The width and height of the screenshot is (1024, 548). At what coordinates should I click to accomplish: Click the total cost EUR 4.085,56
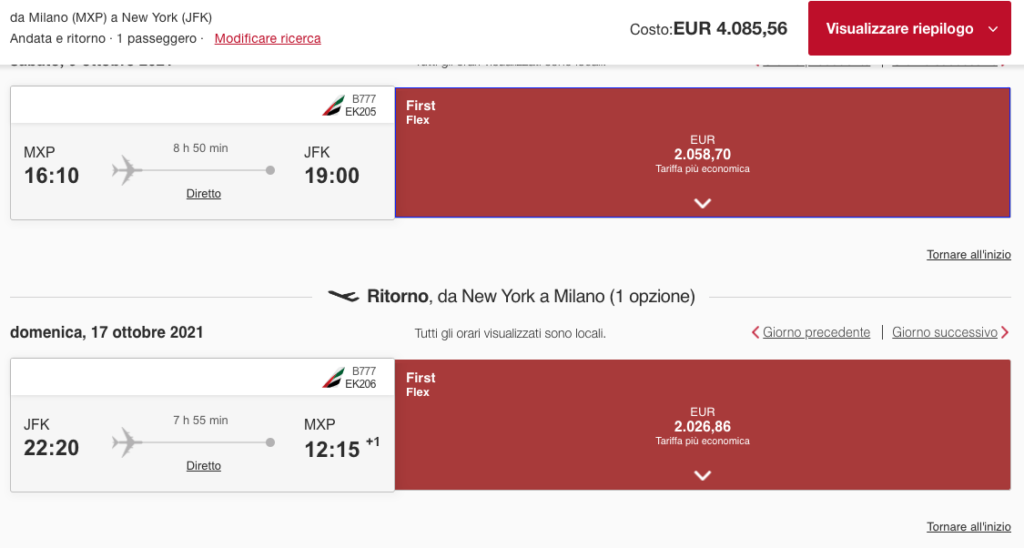coord(730,29)
